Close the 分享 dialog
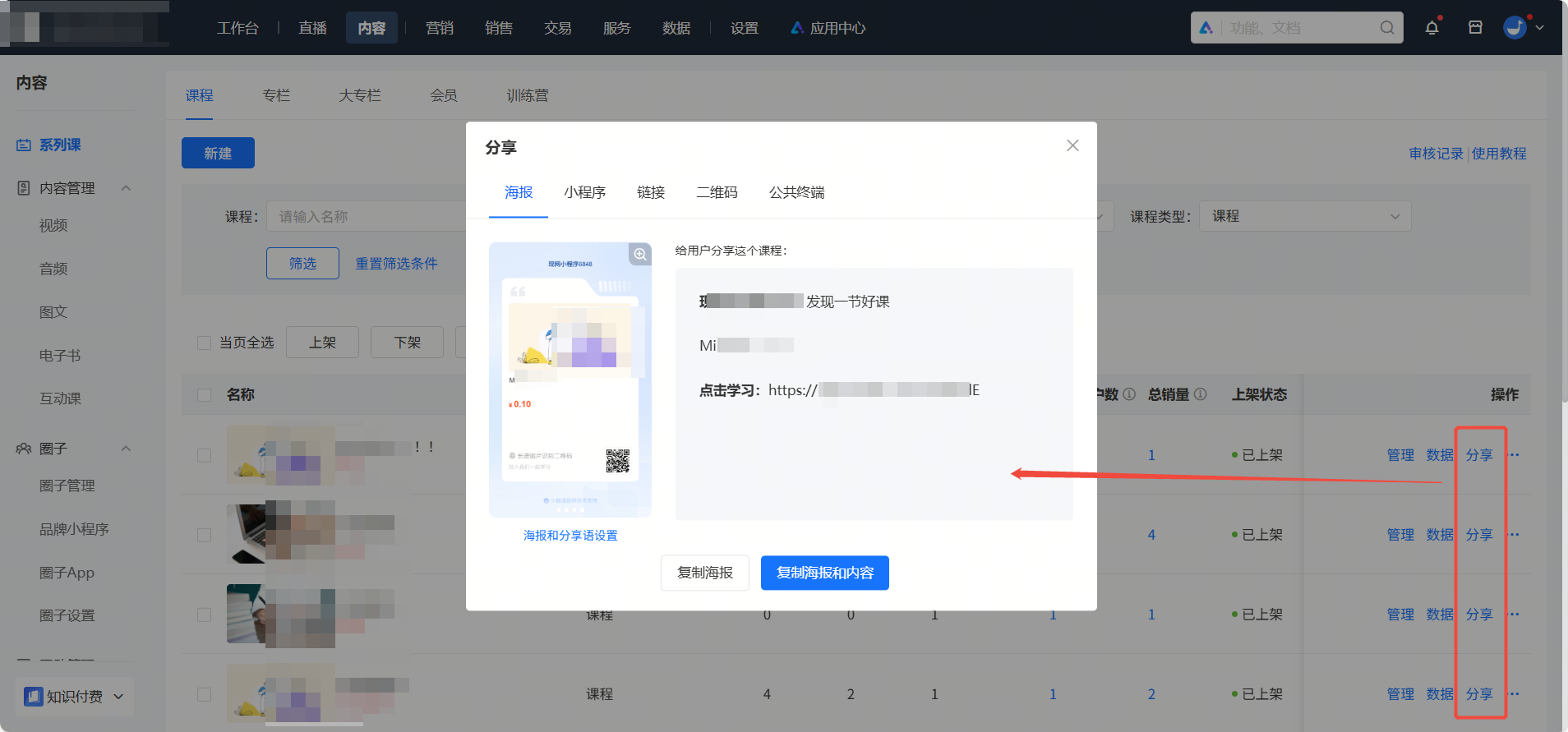Screen dimensions: 1568x732 [1072, 145]
